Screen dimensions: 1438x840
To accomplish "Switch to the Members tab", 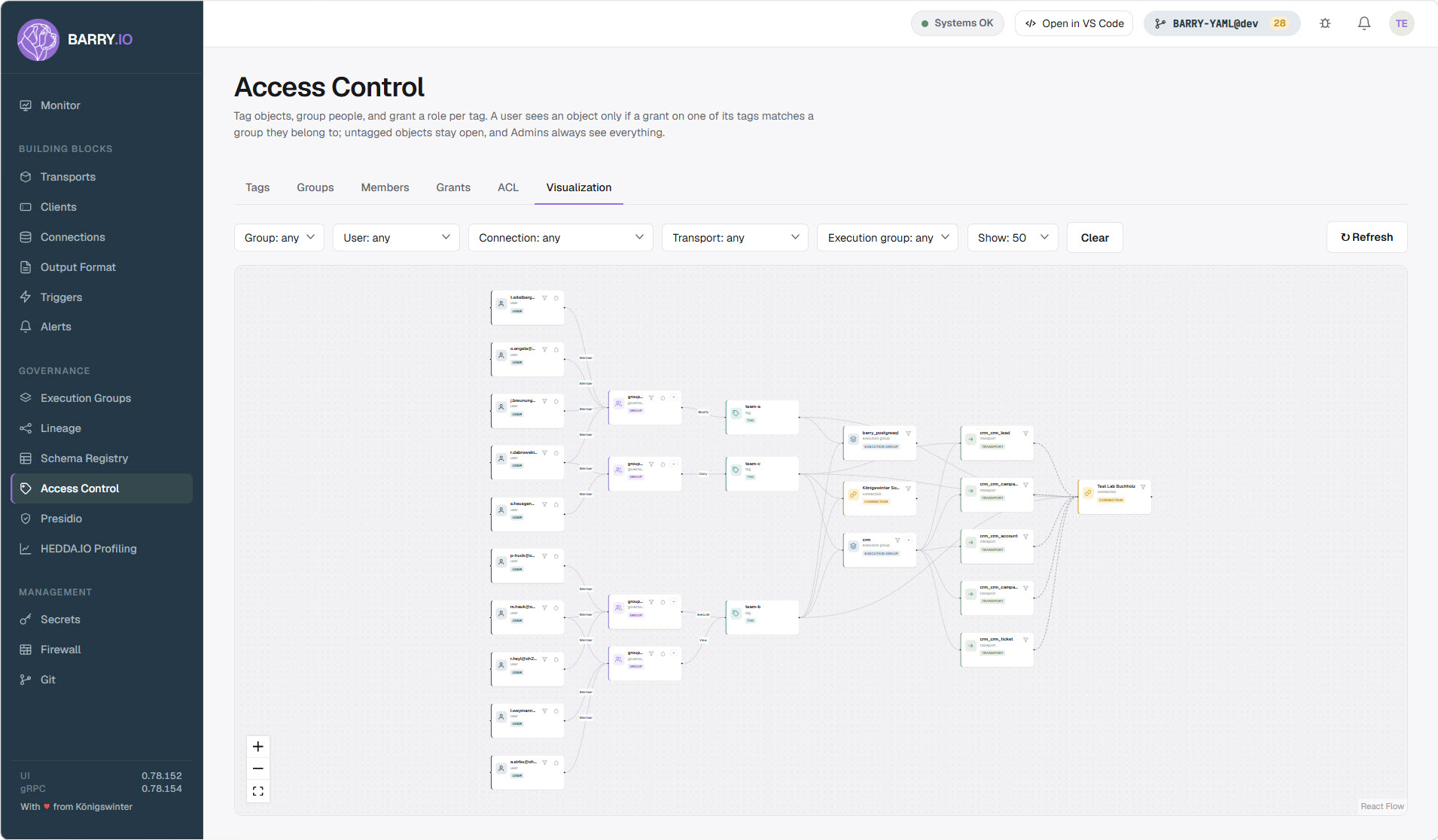I will pyautogui.click(x=385, y=187).
